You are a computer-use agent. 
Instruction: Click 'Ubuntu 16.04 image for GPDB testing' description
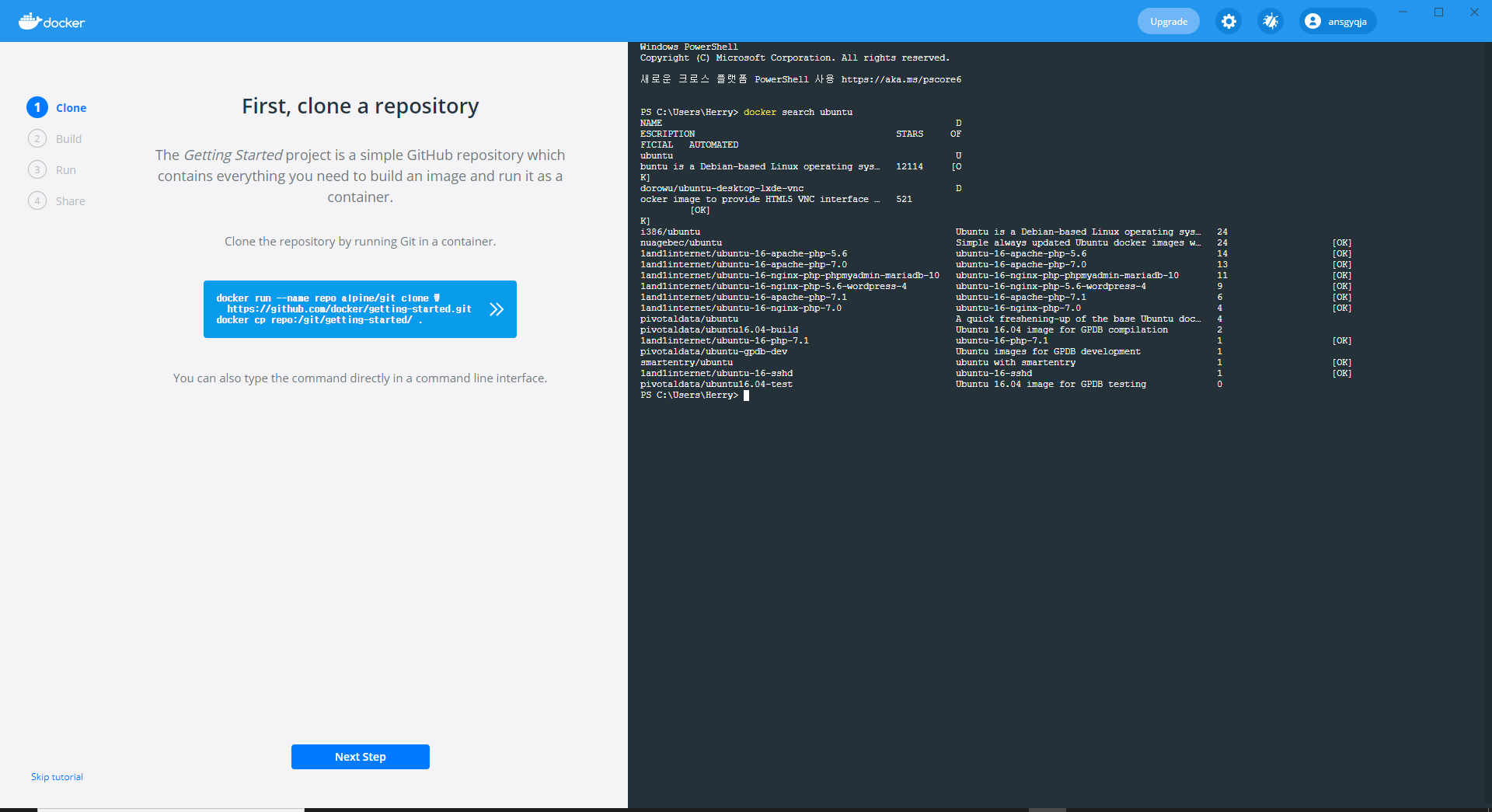[x=1051, y=384]
